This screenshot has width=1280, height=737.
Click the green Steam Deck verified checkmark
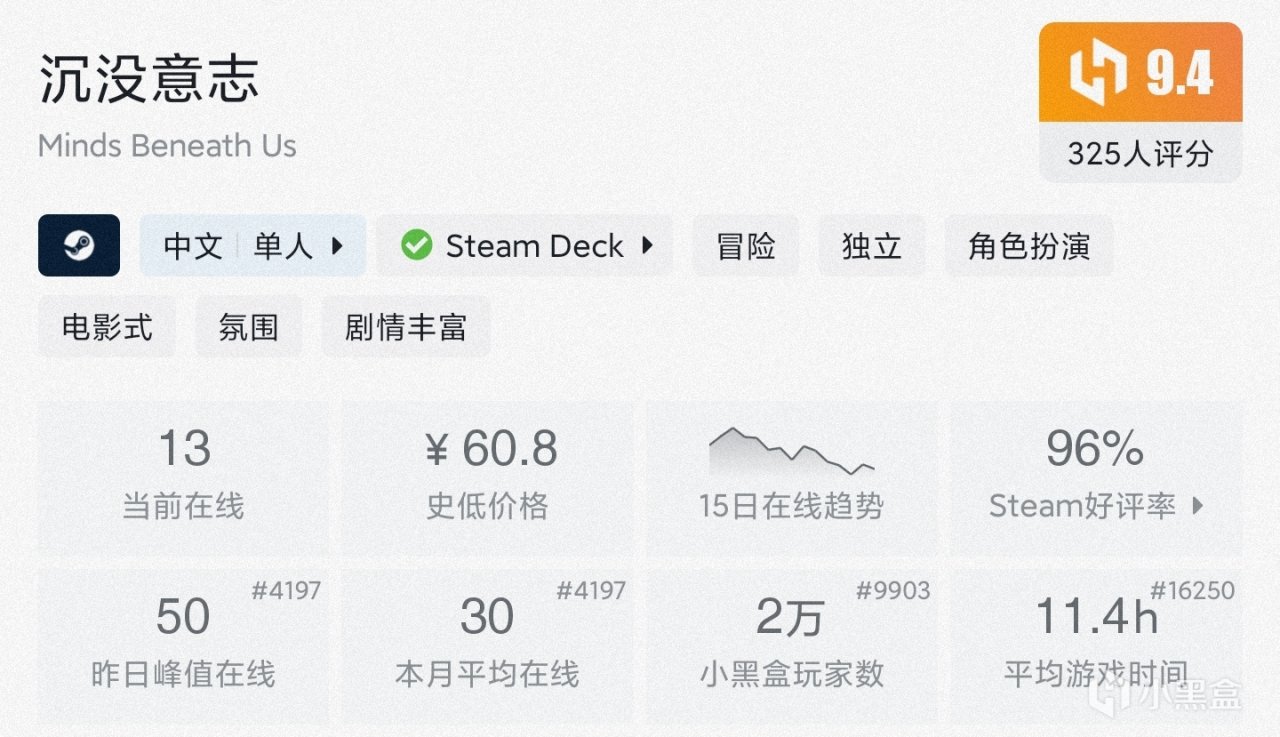click(416, 245)
